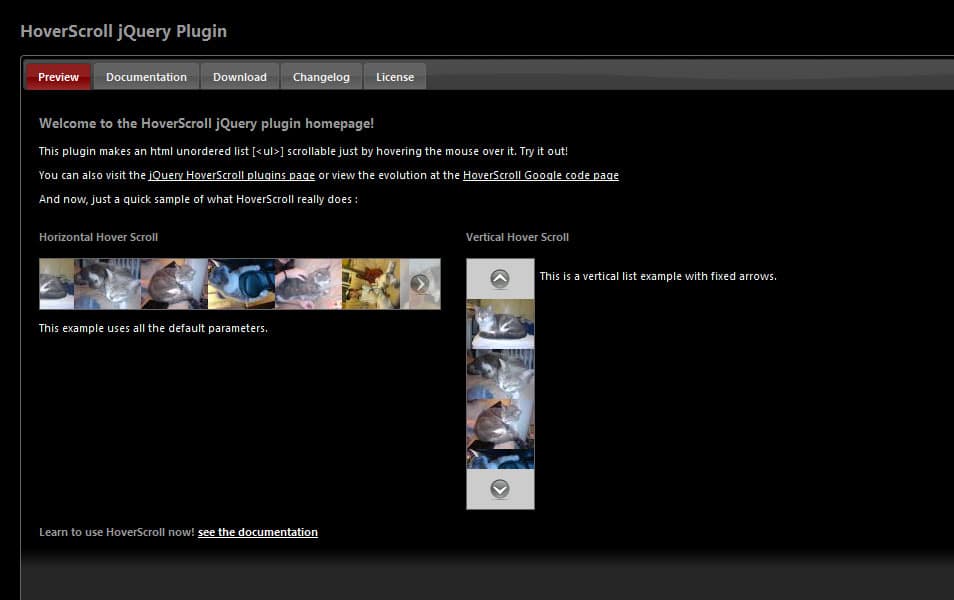Image resolution: width=954 pixels, height=600 pixels.
Task: Click the right arrow to scroll the horizontal list
Action: pos(423,283)
